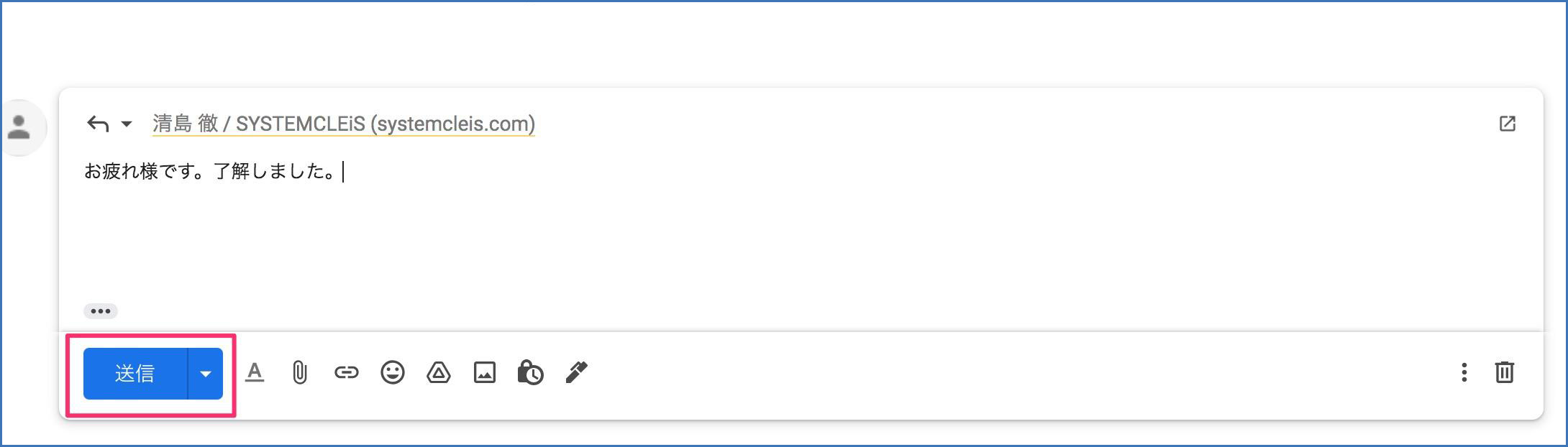This screenshot has height=447, width=1568.
Task: Insert a photo with the image icon
Action: coord(484,372)
